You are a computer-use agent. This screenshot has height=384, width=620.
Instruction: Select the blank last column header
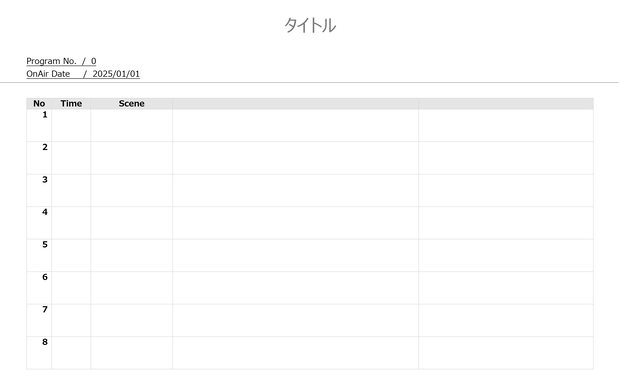506,104
